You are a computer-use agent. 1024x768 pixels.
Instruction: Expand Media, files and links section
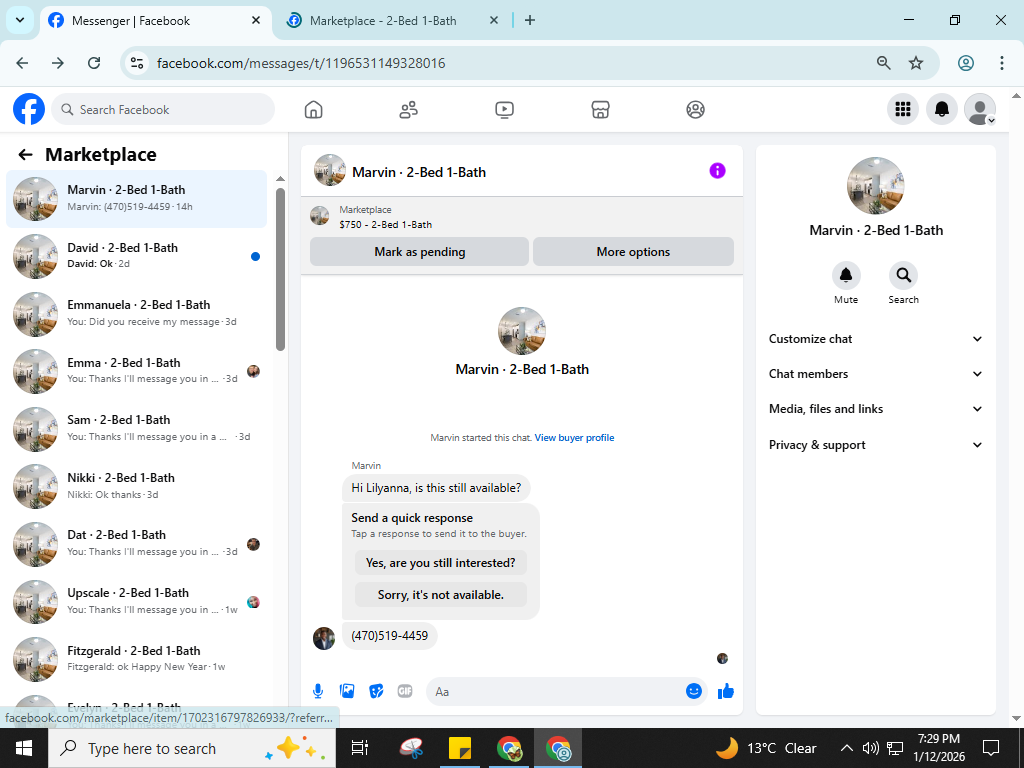point(875,409)
